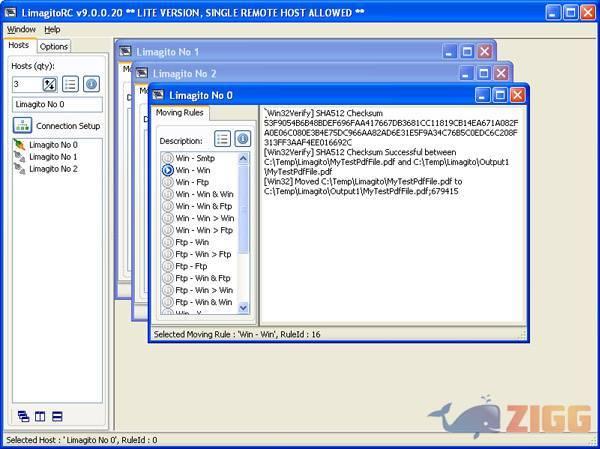
Task: Tile windows vertically with bottom icon
Action: point(40,416)
